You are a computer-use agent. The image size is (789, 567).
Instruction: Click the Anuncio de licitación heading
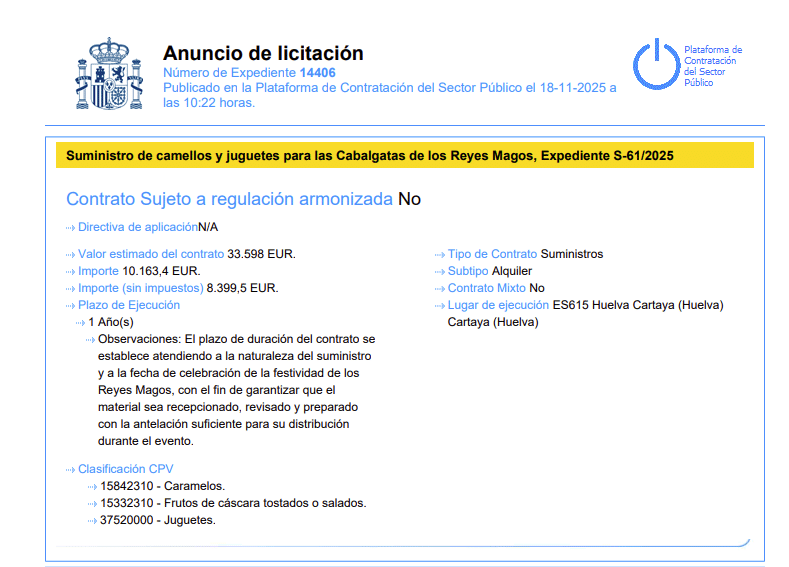(263, 53)
